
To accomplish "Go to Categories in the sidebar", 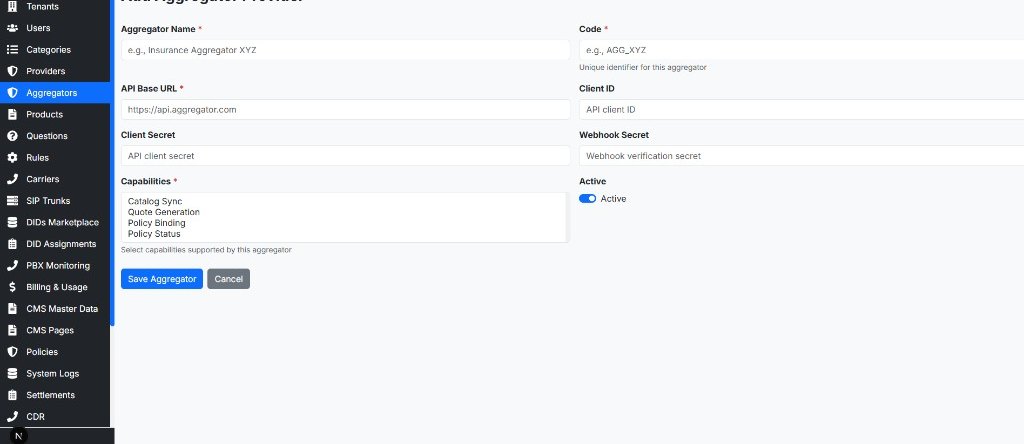I will (55, 50).
